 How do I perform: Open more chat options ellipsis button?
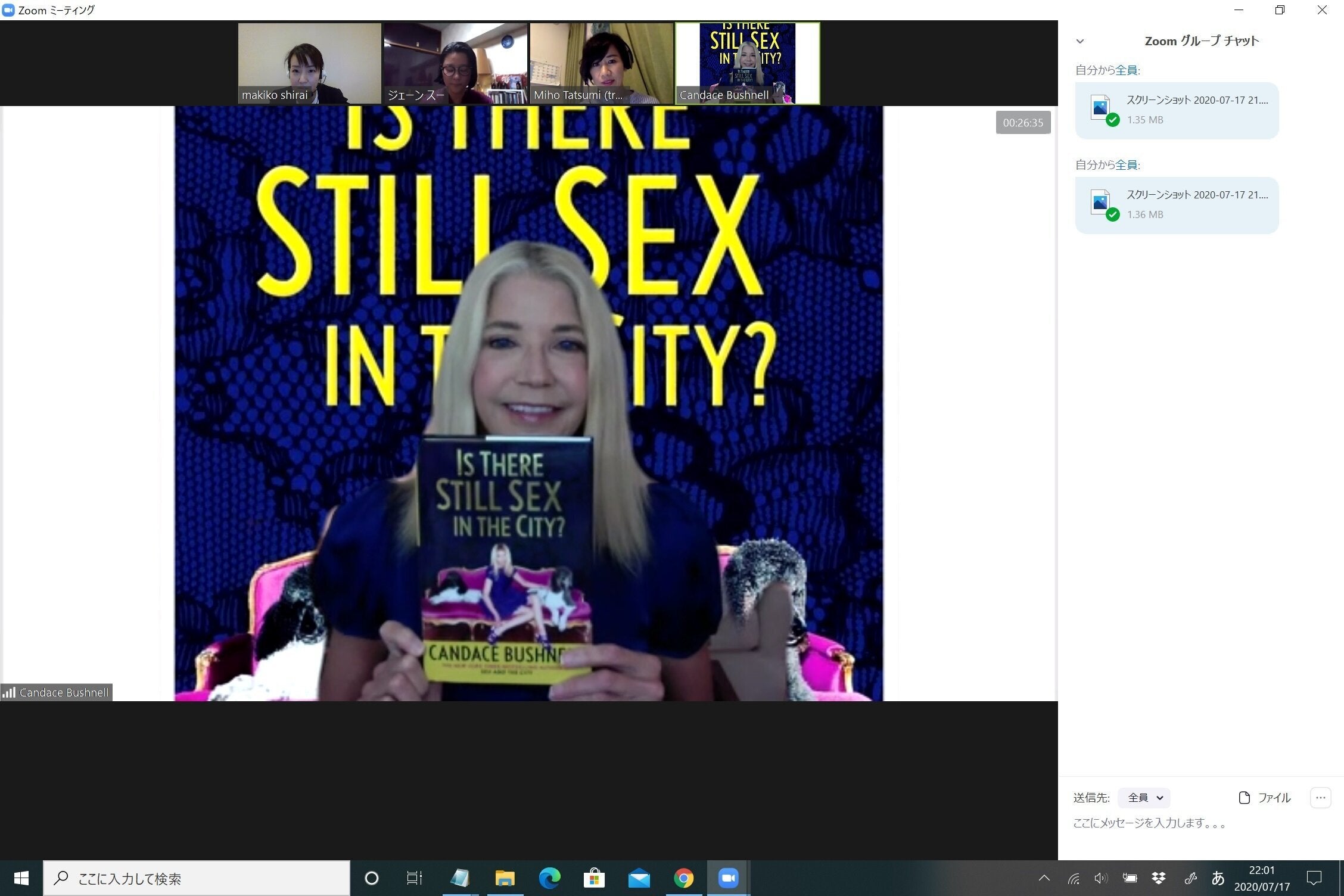pyautogui.click(x=1320, y=798)
